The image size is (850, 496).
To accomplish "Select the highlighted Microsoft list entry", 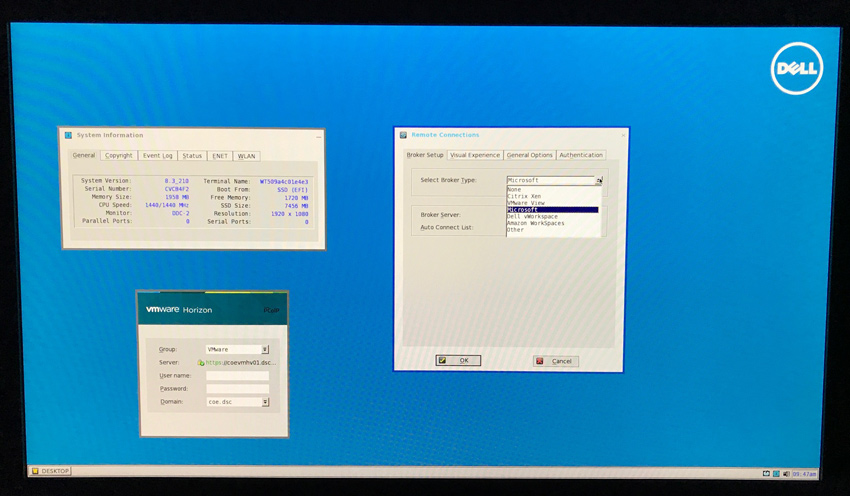I will (552, 210).
